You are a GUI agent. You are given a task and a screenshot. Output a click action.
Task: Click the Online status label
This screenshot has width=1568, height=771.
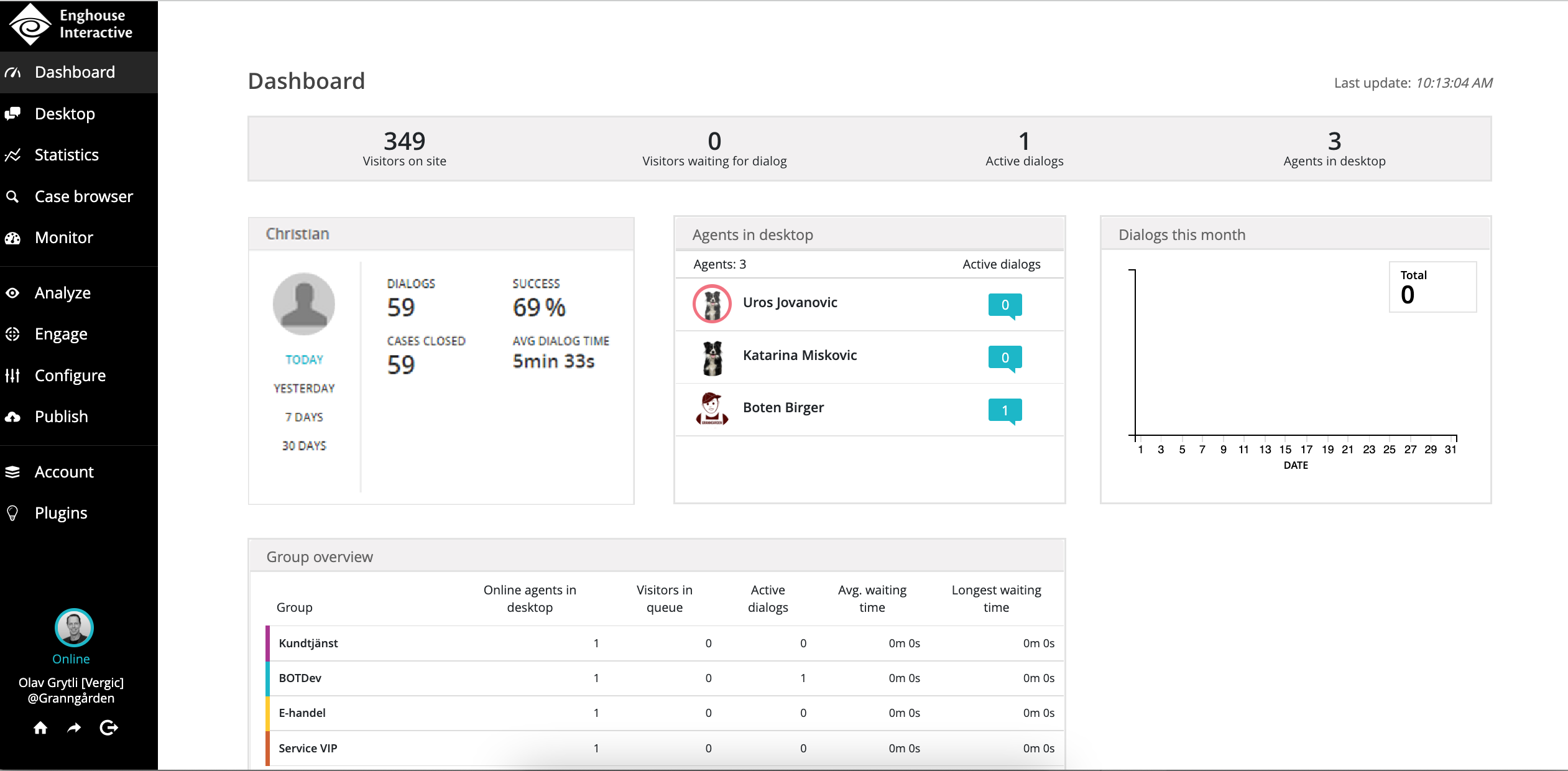tap(71, 658)
